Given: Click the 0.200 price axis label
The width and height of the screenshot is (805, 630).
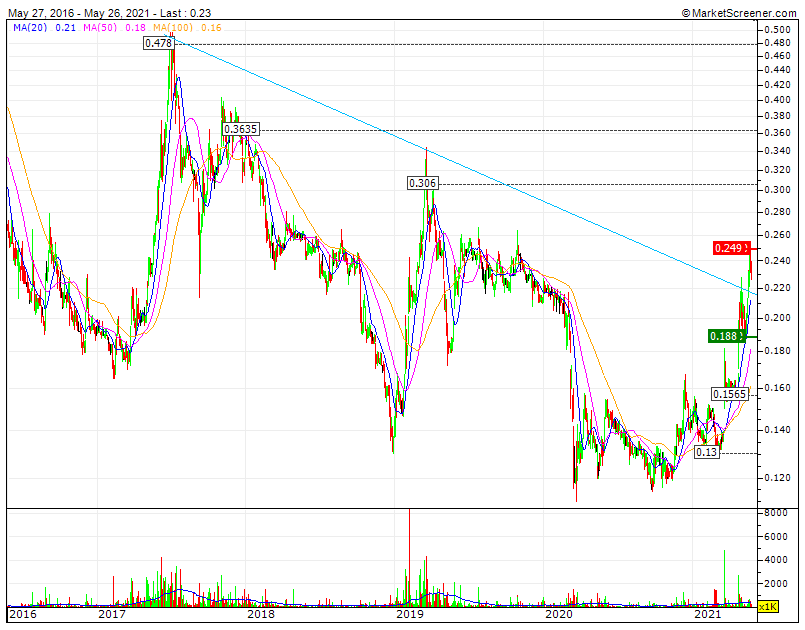Looking at the screenshot, I should tap(777, 318).
